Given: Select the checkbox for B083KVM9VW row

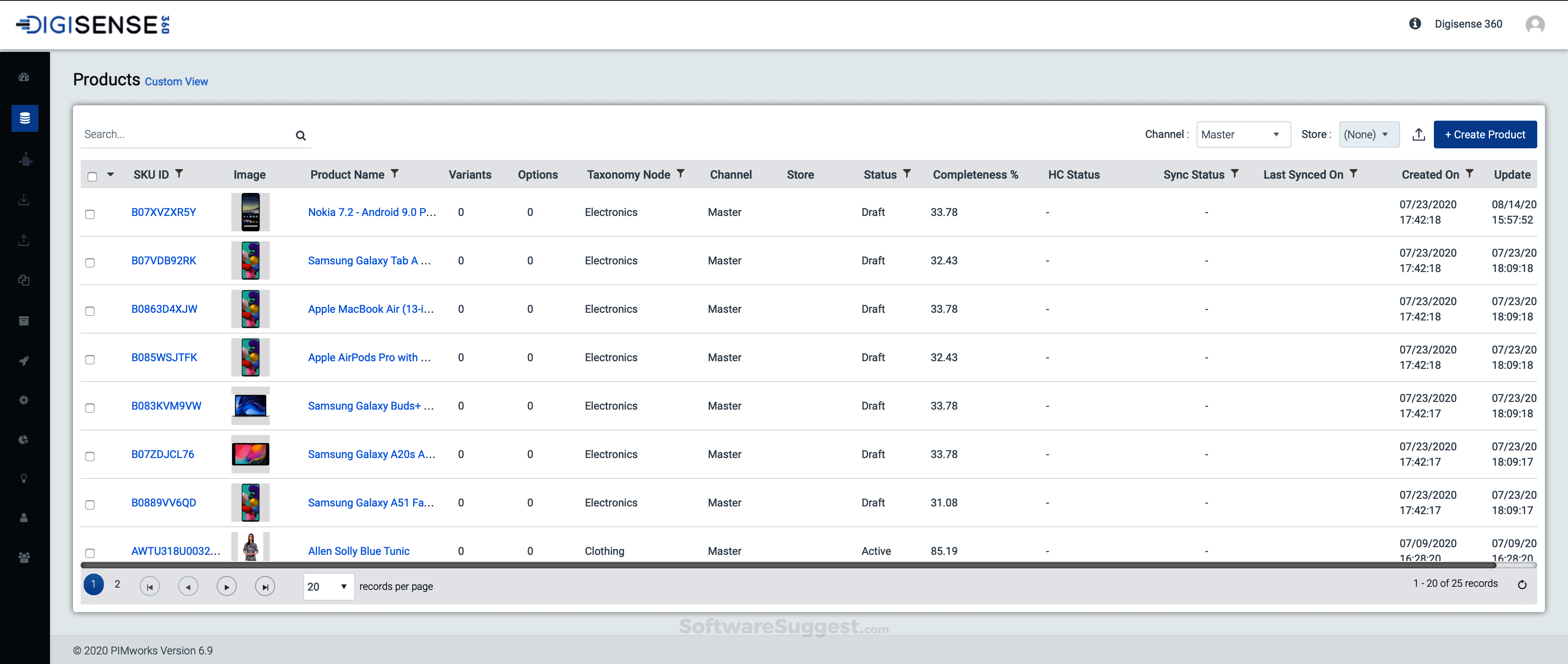Looking at the screenshot, I should pyautogui.click(x=90, y=408).
